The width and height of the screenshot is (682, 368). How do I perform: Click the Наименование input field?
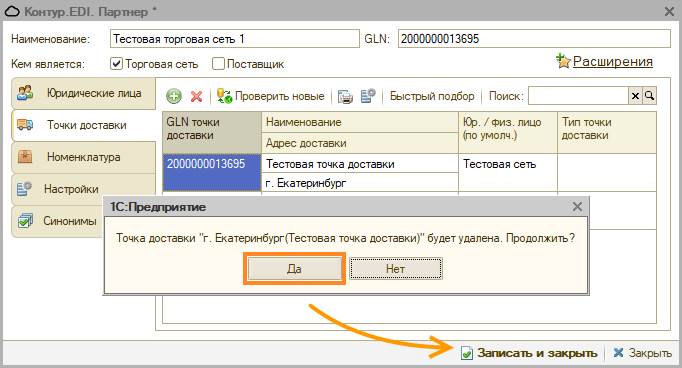pyautogui.click(x=234, y=39)
